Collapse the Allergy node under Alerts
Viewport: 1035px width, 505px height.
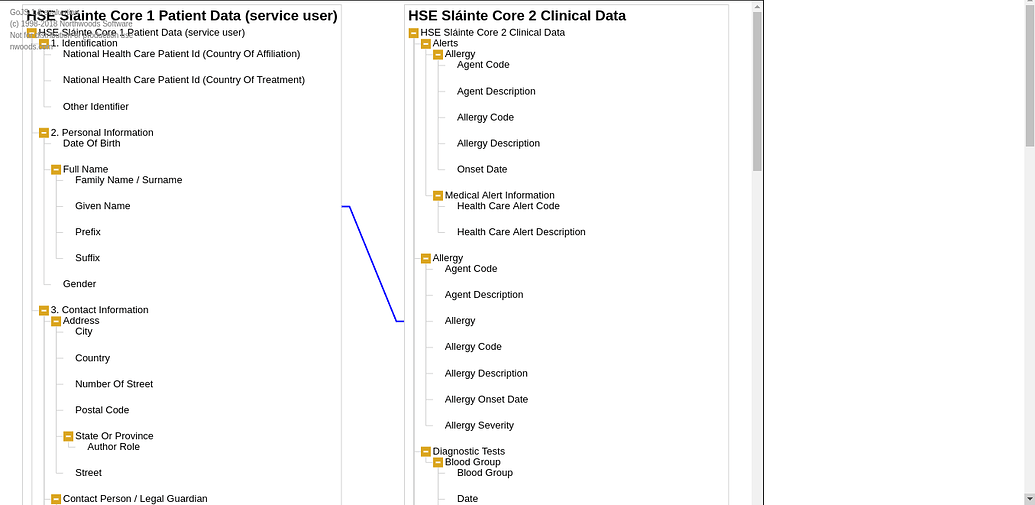438,55
